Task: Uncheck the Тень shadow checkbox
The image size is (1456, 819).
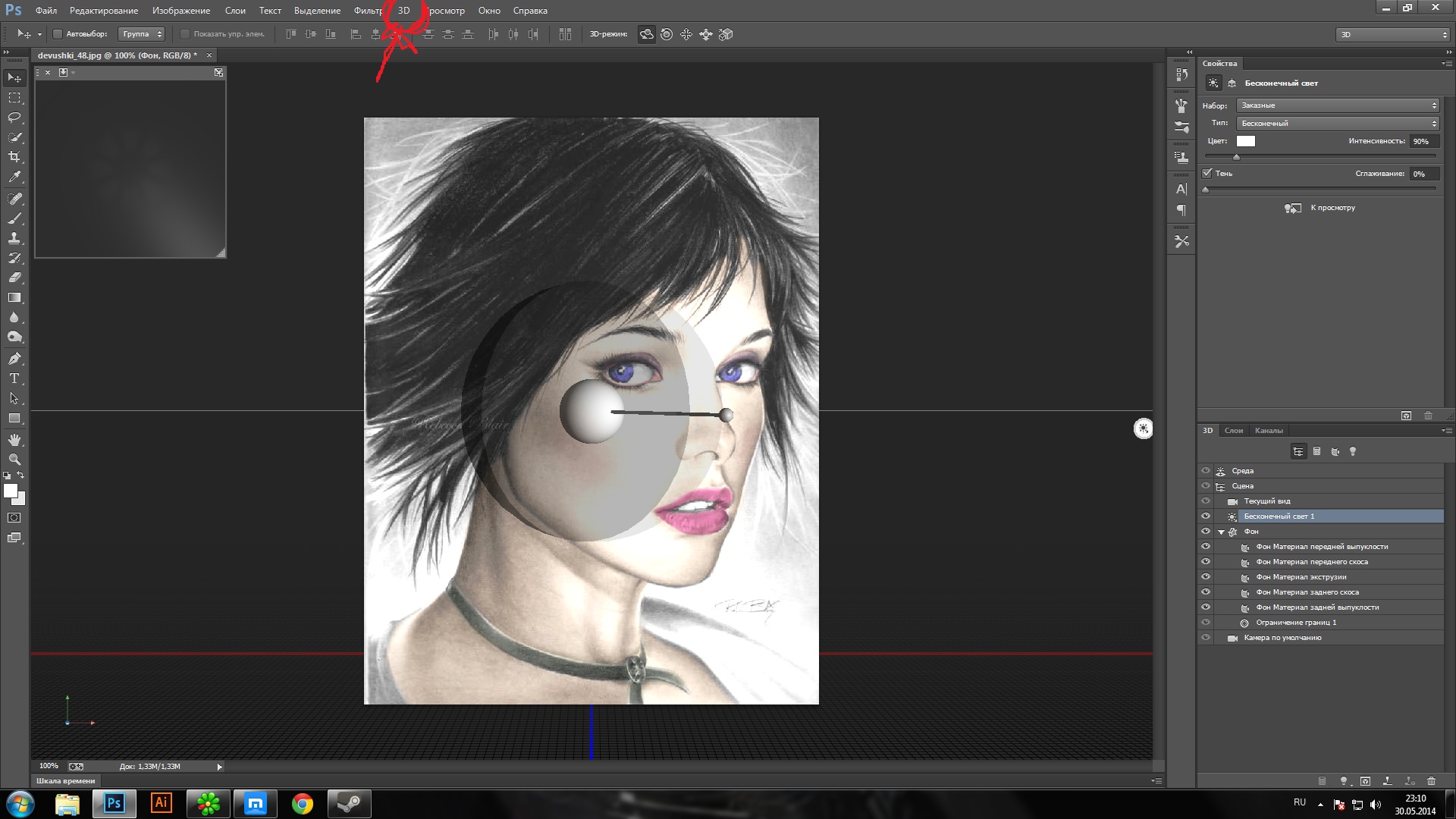Action: coord(1207,174)
